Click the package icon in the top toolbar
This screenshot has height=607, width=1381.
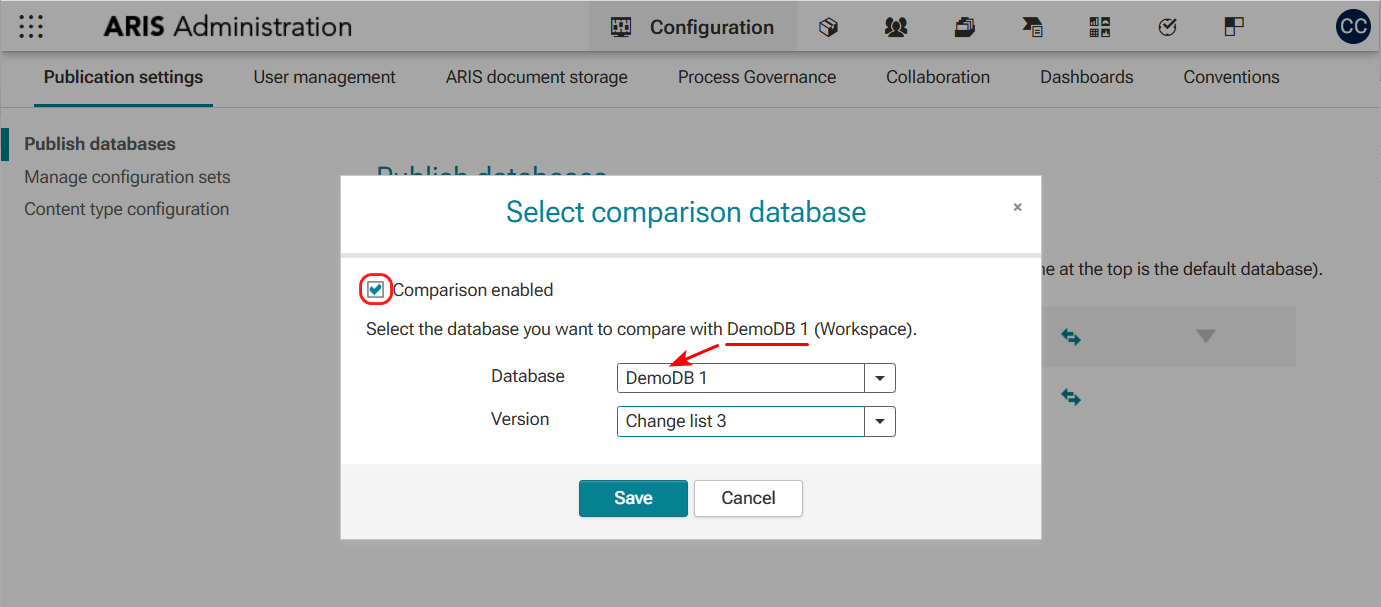pyautogui.click(x=828, y=27)
